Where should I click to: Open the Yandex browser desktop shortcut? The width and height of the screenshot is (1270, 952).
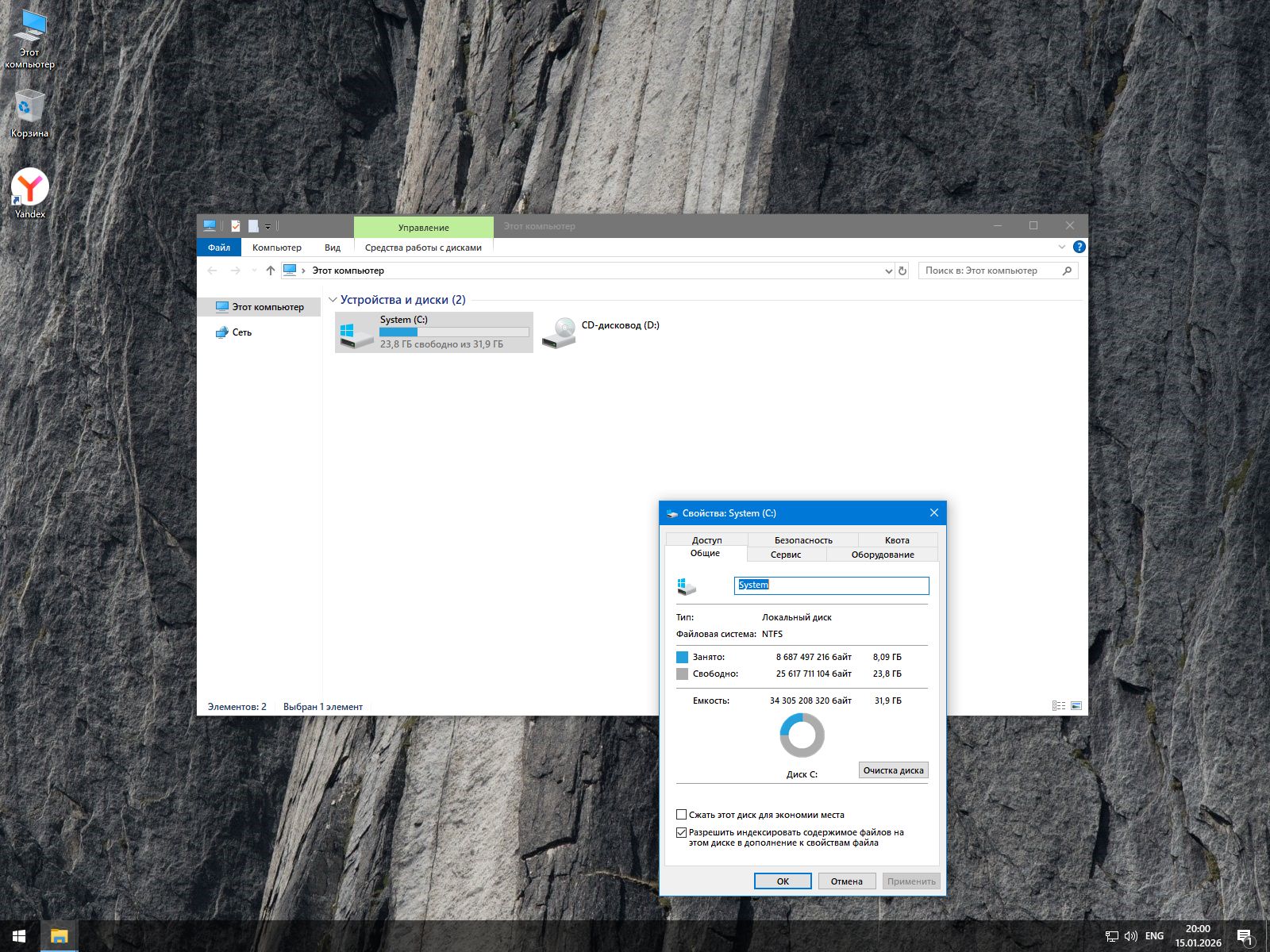tap(30, 188)
